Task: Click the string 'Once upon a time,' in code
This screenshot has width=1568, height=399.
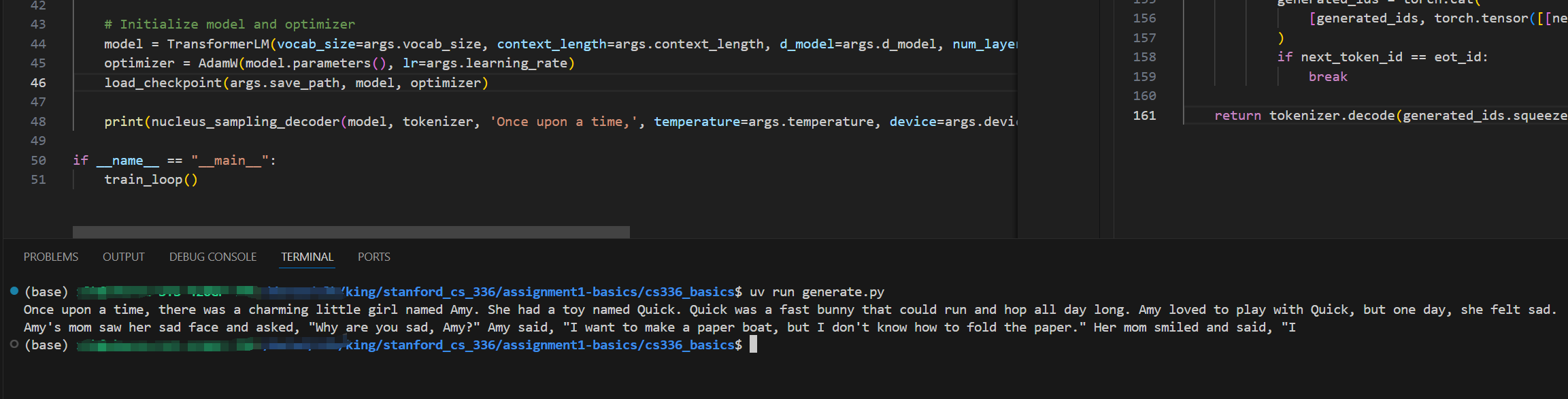Action: click(x=563, y=121)
